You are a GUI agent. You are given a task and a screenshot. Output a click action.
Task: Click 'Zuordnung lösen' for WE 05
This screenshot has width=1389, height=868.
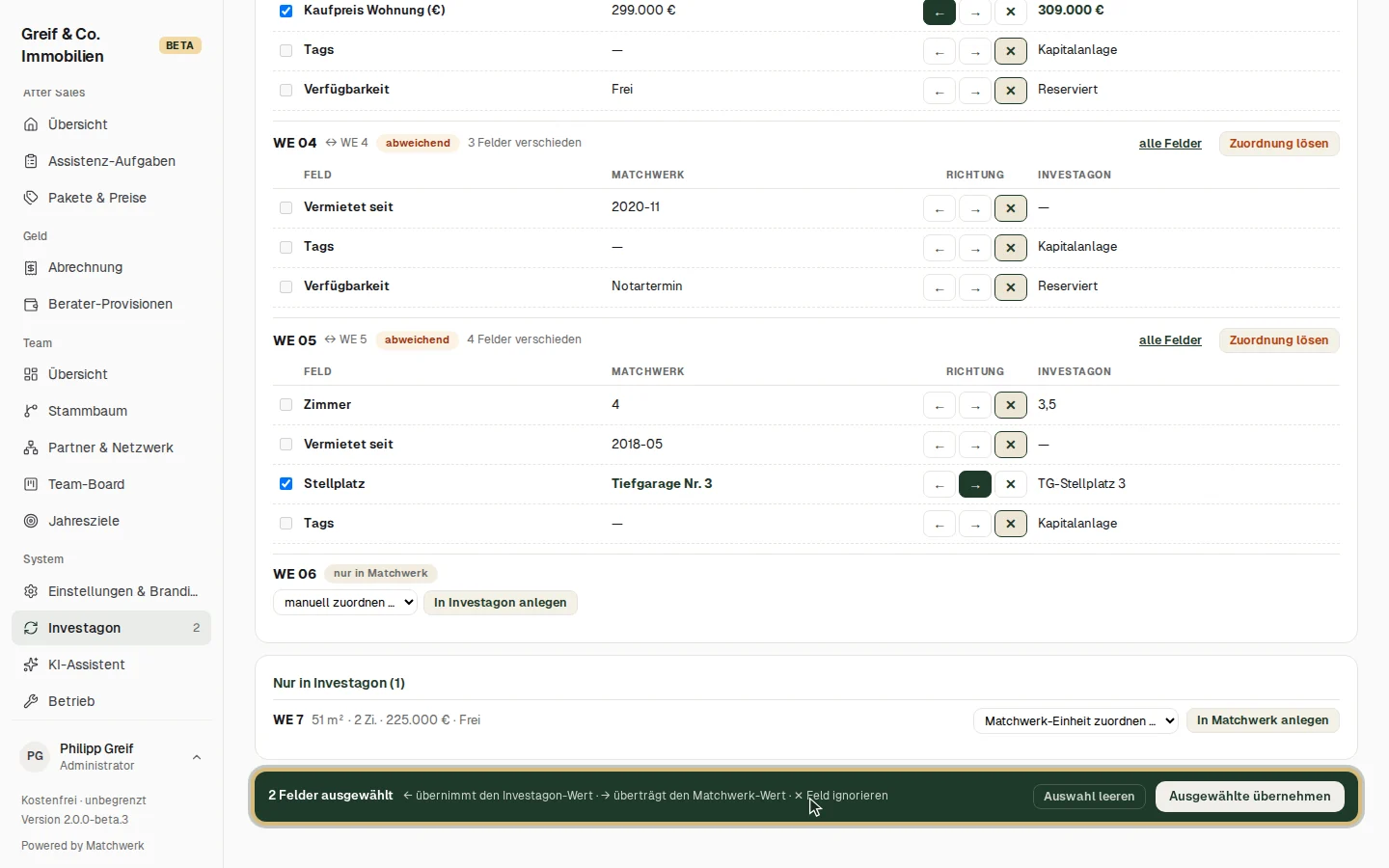(x=1279, y=340)
